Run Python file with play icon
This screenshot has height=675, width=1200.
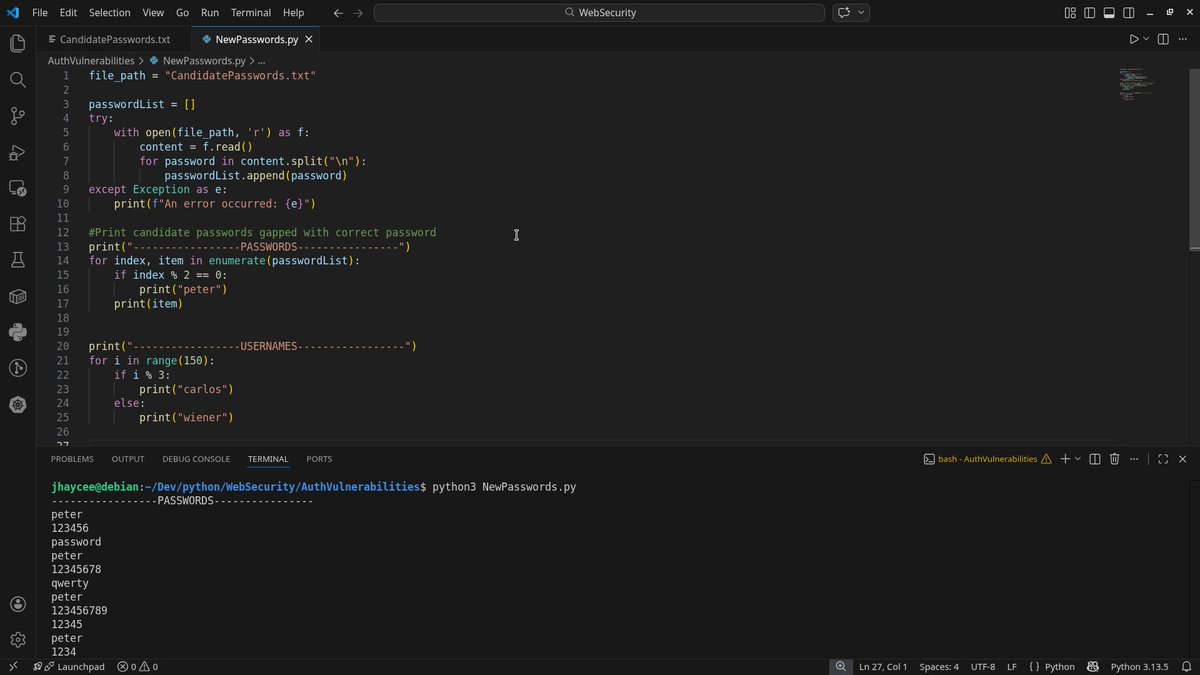1134,39
